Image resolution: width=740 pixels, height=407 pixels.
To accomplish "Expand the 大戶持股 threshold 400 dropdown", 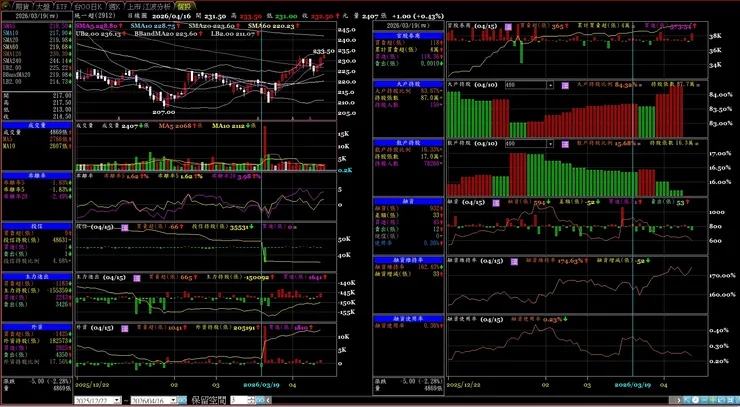I will [x=550, y=85].
